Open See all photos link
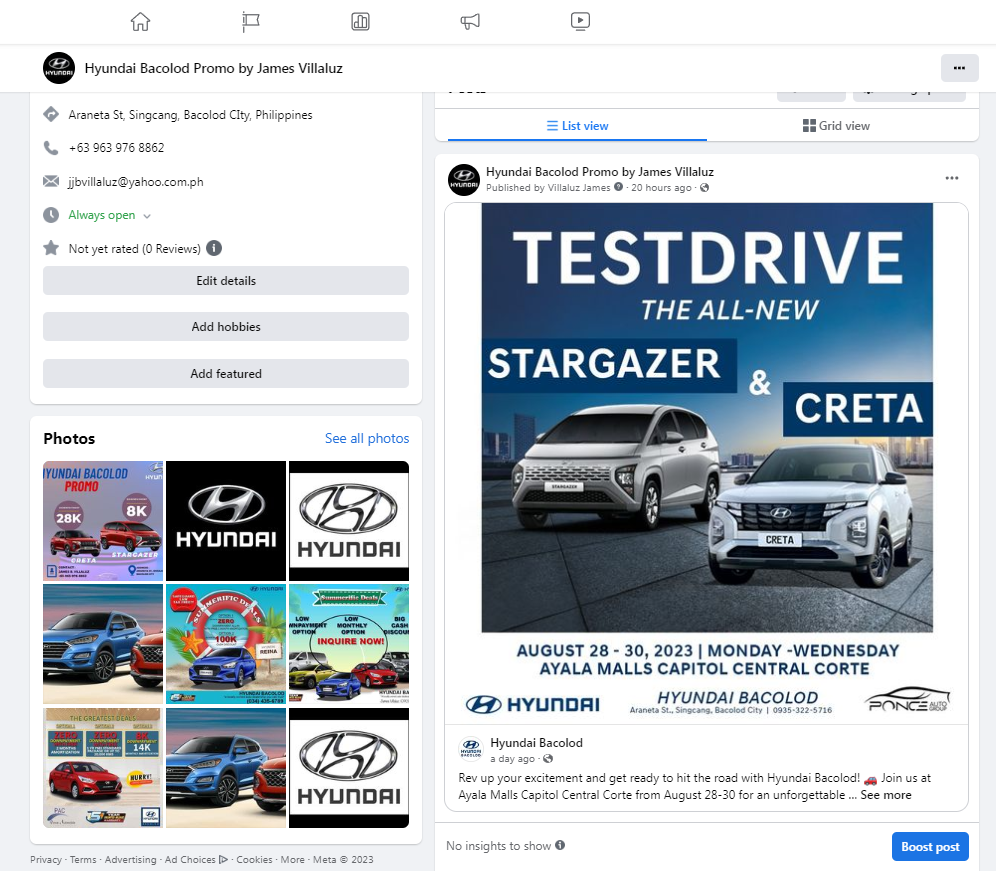Viewport: 996px width, 871px height. pyautogui.click(x=367, y=438)
